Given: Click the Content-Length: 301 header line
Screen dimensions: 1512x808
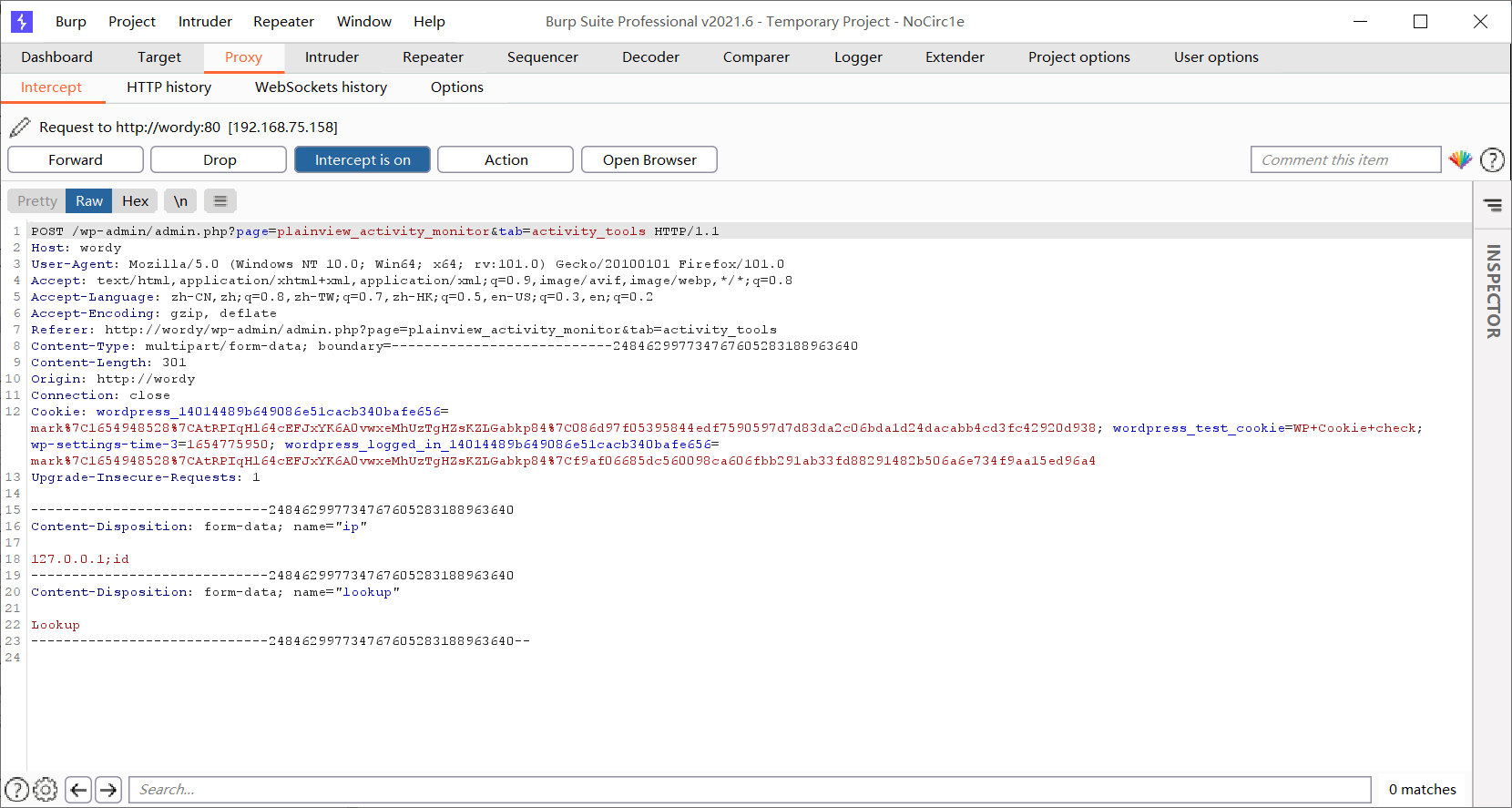Looking at the screenshot, I should [108, 363].
